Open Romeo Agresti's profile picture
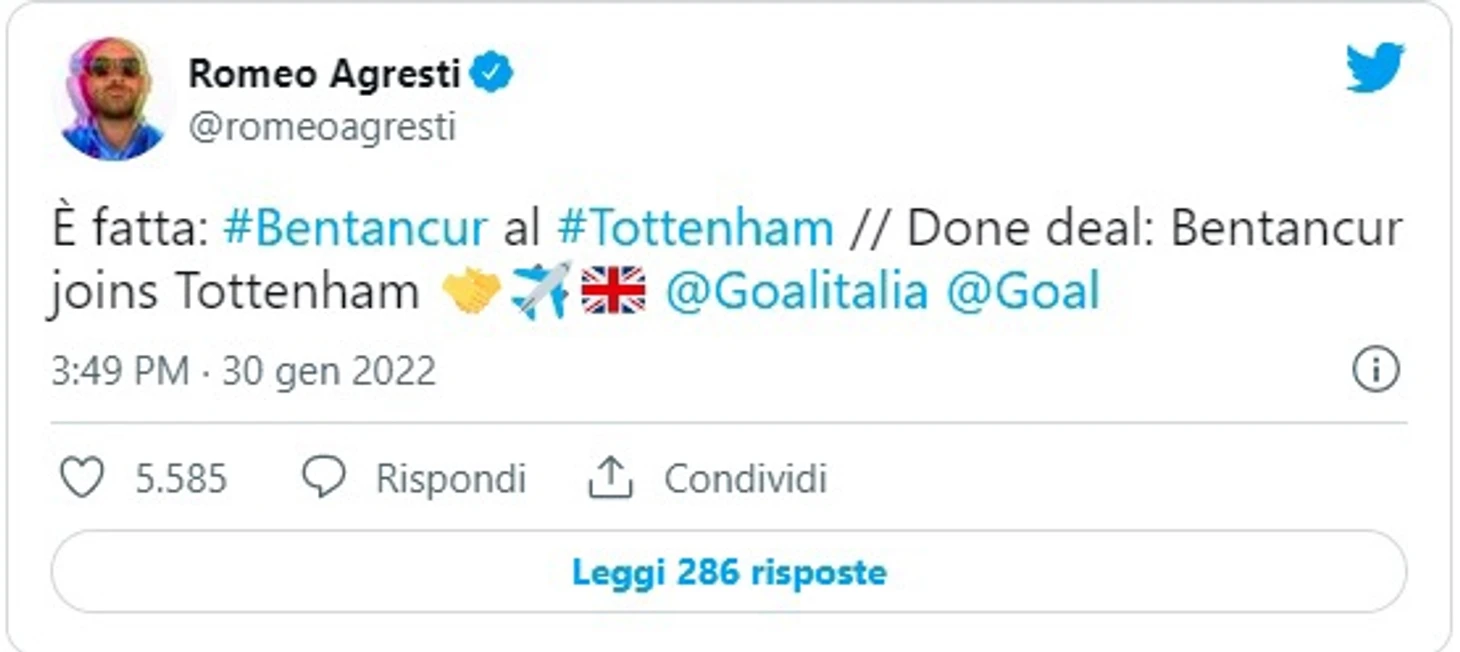The height and width of the screenshot is (652, 1460). click(112, 98)
